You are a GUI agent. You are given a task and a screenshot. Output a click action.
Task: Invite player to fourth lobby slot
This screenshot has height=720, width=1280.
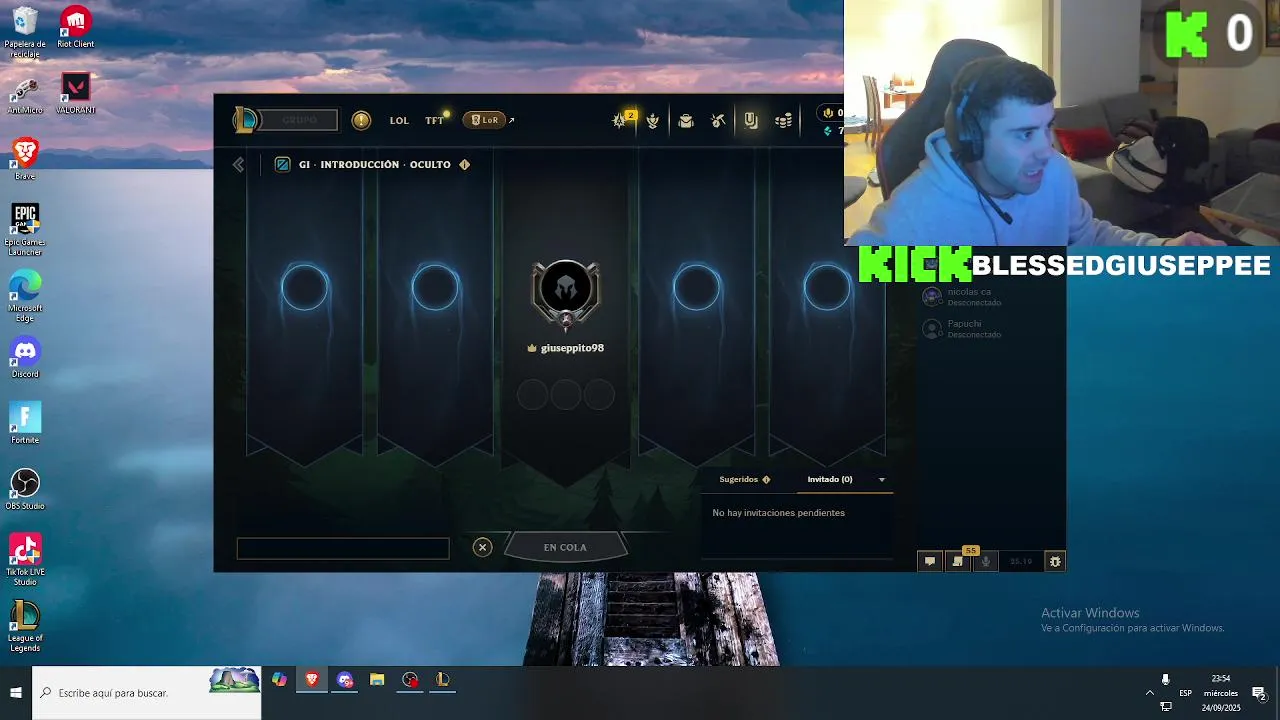tap(697, 288)
